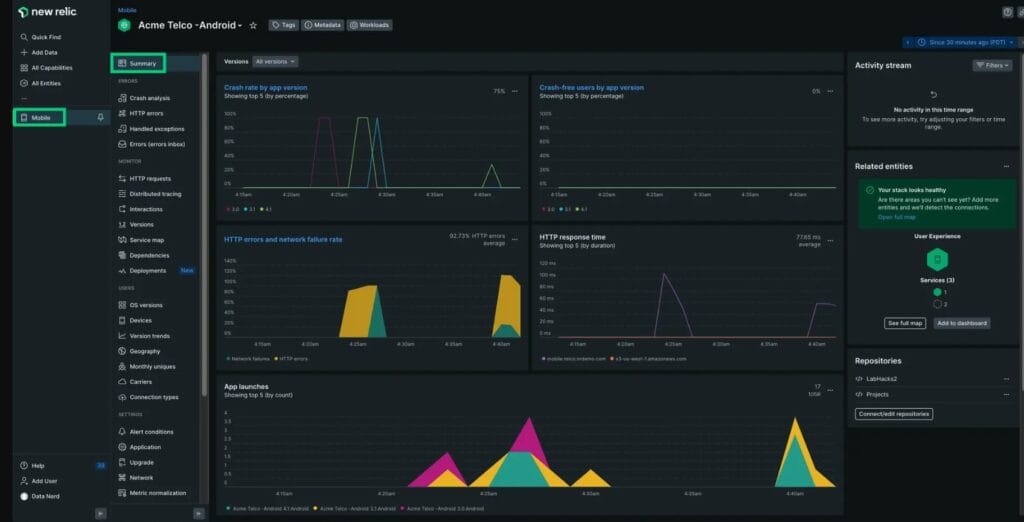
Task: Click Add Data in sidebar
Action: (x=39, y=52)
